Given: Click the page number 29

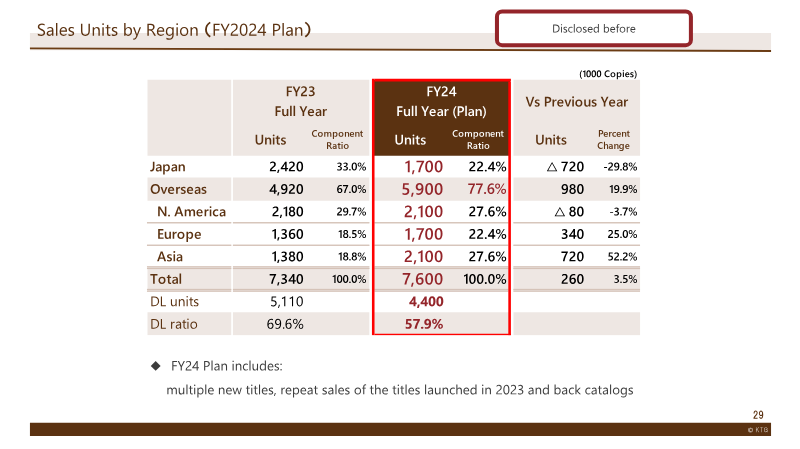Looking at the screenshot, I should point(758,415).
